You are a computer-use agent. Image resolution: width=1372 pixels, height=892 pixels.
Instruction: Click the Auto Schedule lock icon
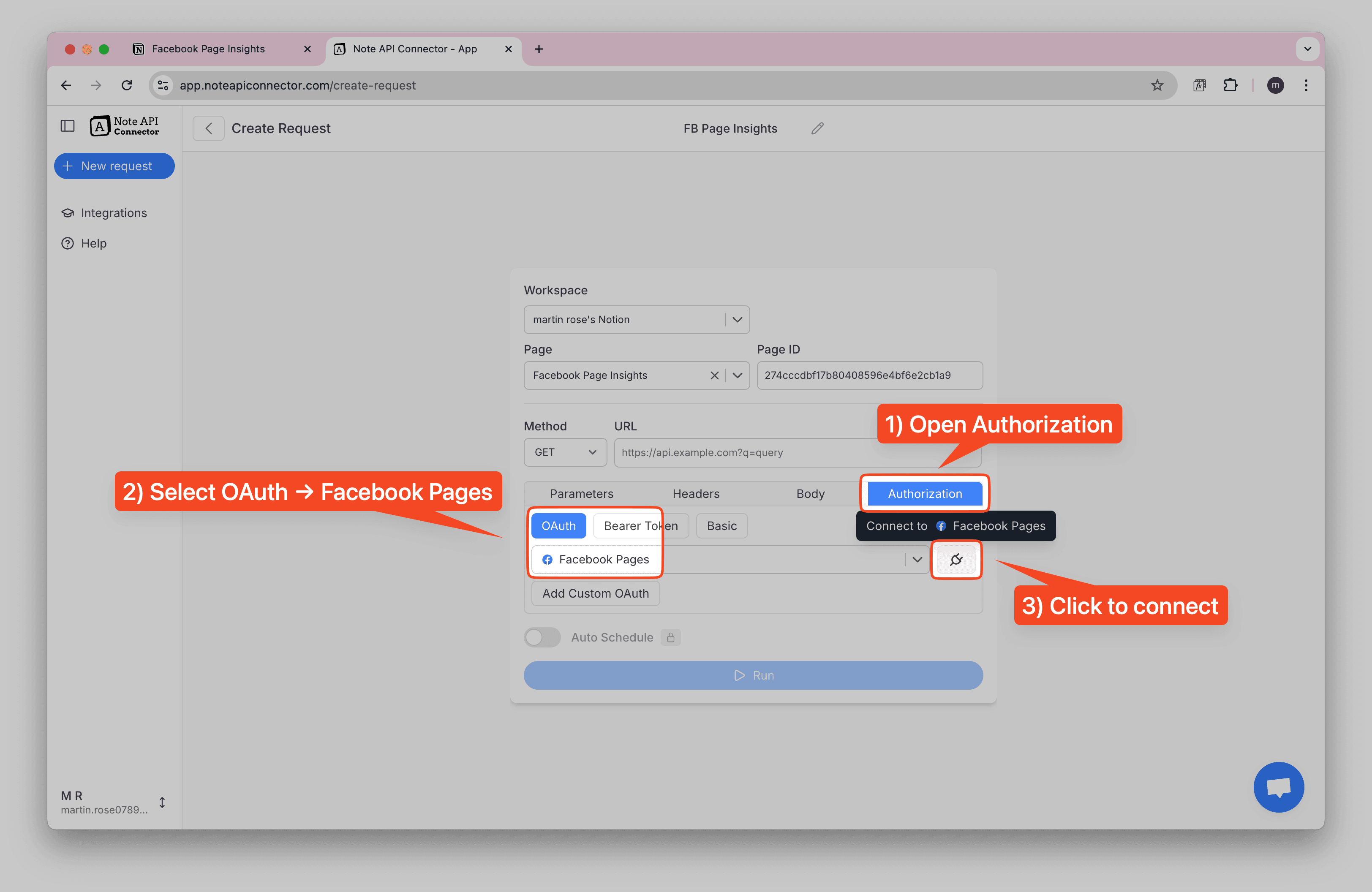point(670,637)
